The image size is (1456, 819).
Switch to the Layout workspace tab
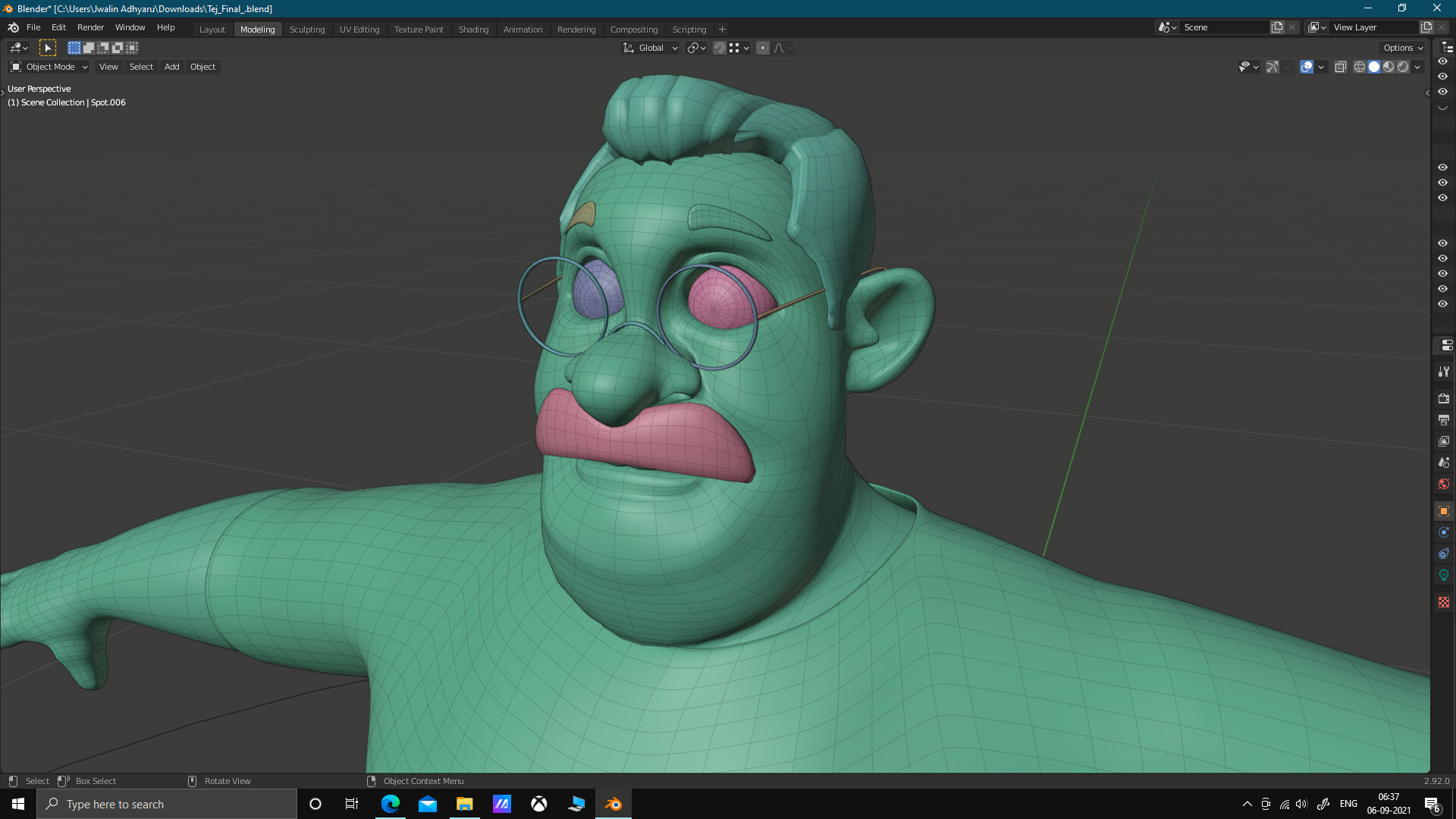point(212,30)
